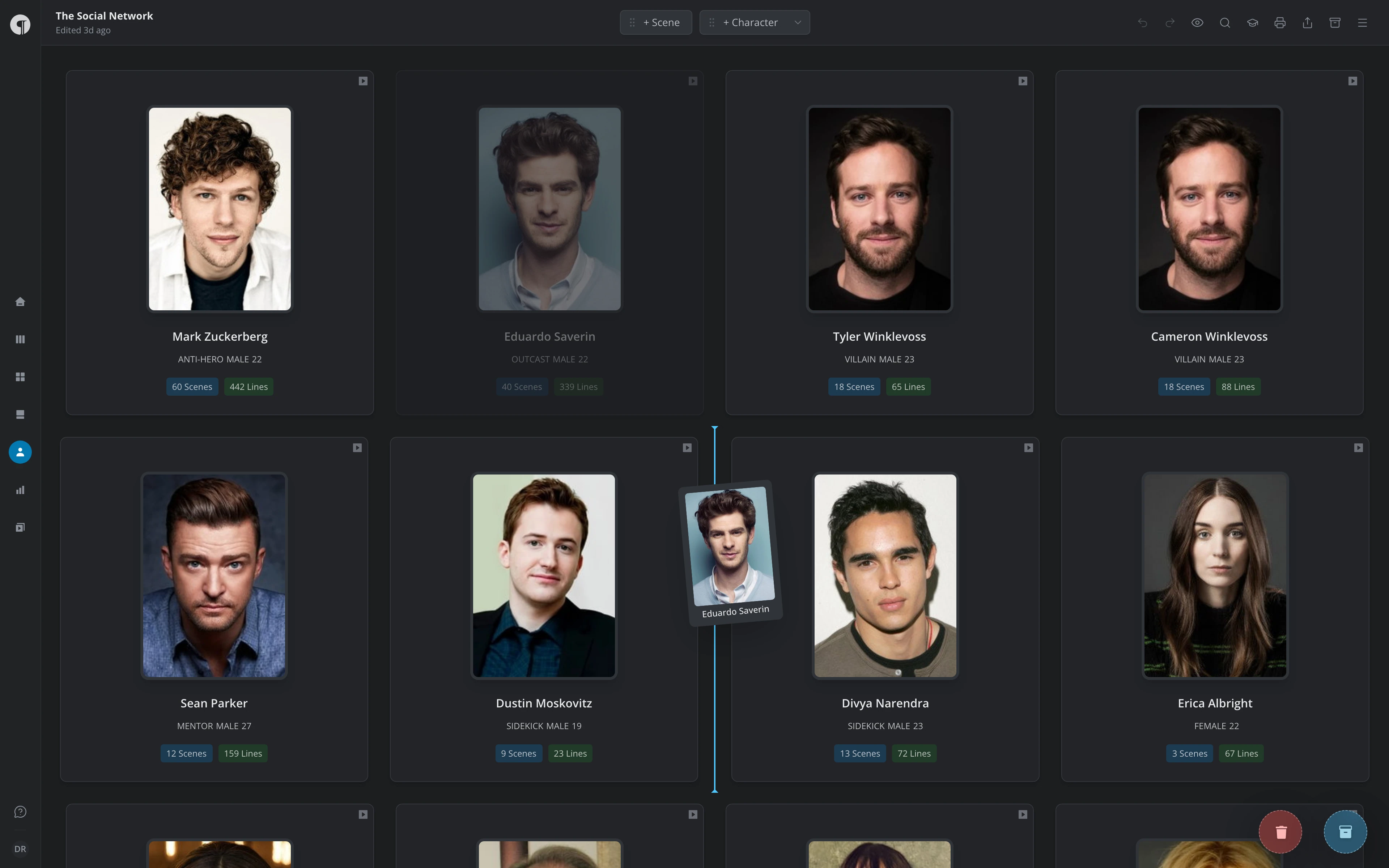Open the archive box icon in toolbar
Image resolution: width=1389 pixels, height=868 pixels.
pos(1335,22)
